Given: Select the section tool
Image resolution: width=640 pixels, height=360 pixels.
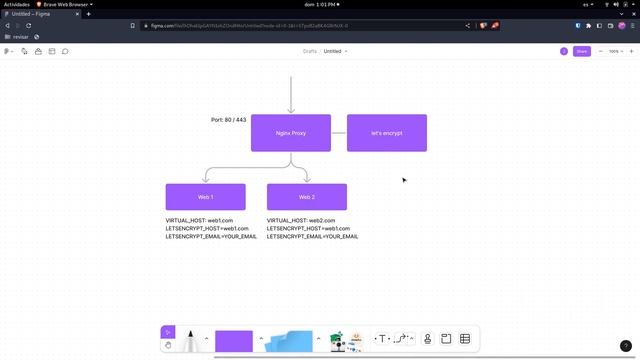Looking at the screenshot, I should click(446, 339).
